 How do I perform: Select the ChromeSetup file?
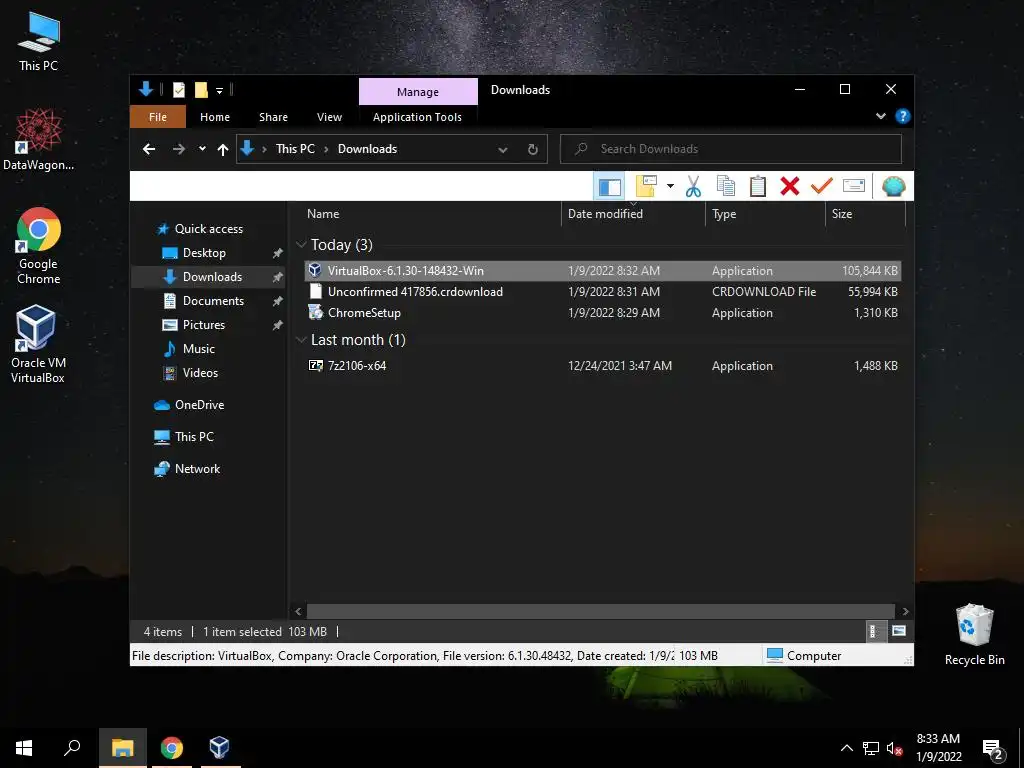click(x=603, y=313)
